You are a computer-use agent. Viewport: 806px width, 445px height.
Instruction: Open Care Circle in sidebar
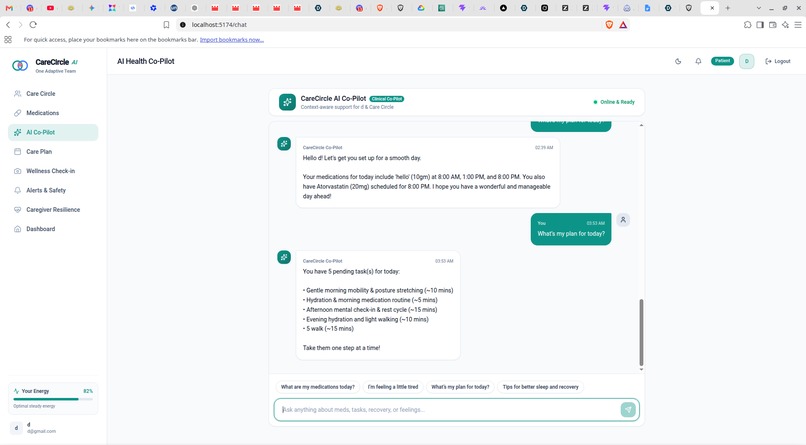point(53,94)
